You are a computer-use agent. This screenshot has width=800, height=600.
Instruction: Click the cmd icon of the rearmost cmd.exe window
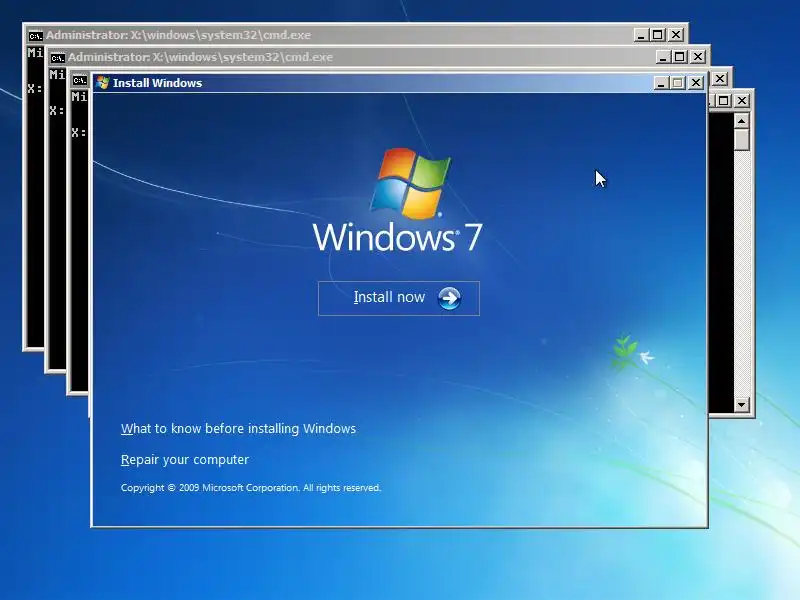click(35, 36)
